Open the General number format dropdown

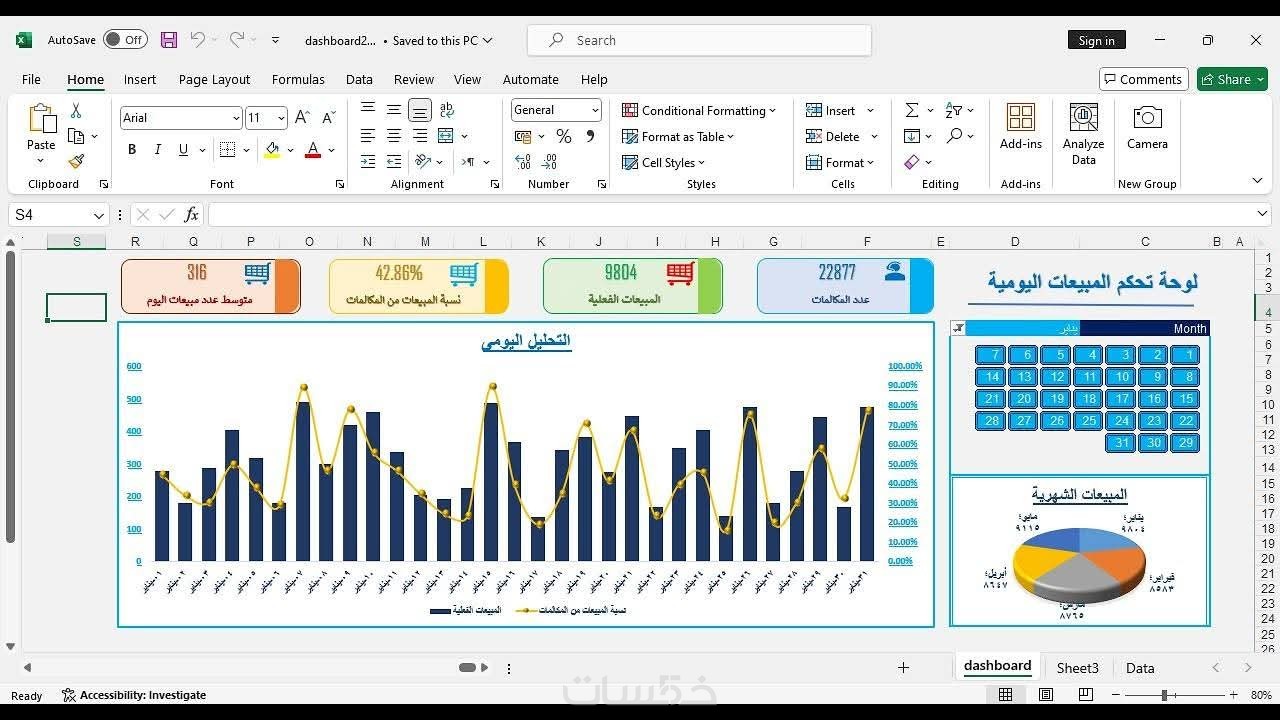[x=595, y=110]
